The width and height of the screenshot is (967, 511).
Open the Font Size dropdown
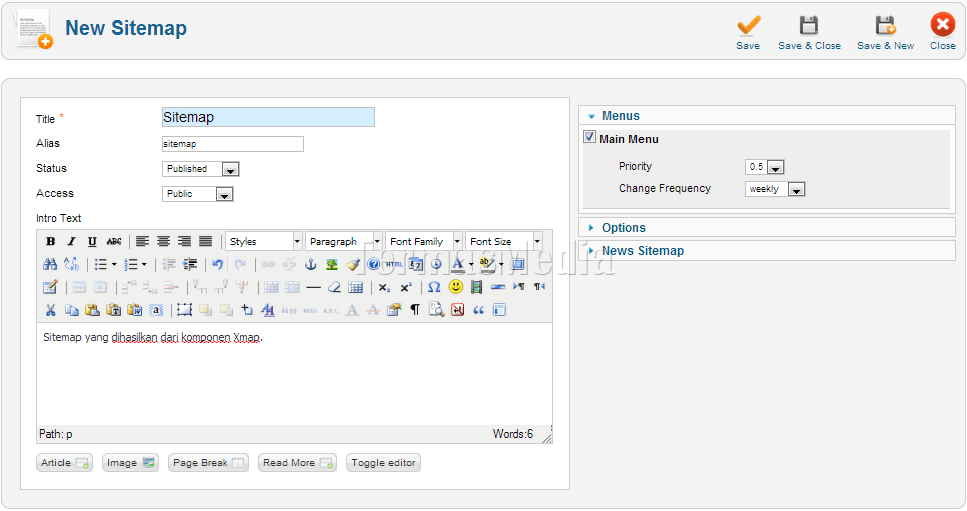pos(504,242)
